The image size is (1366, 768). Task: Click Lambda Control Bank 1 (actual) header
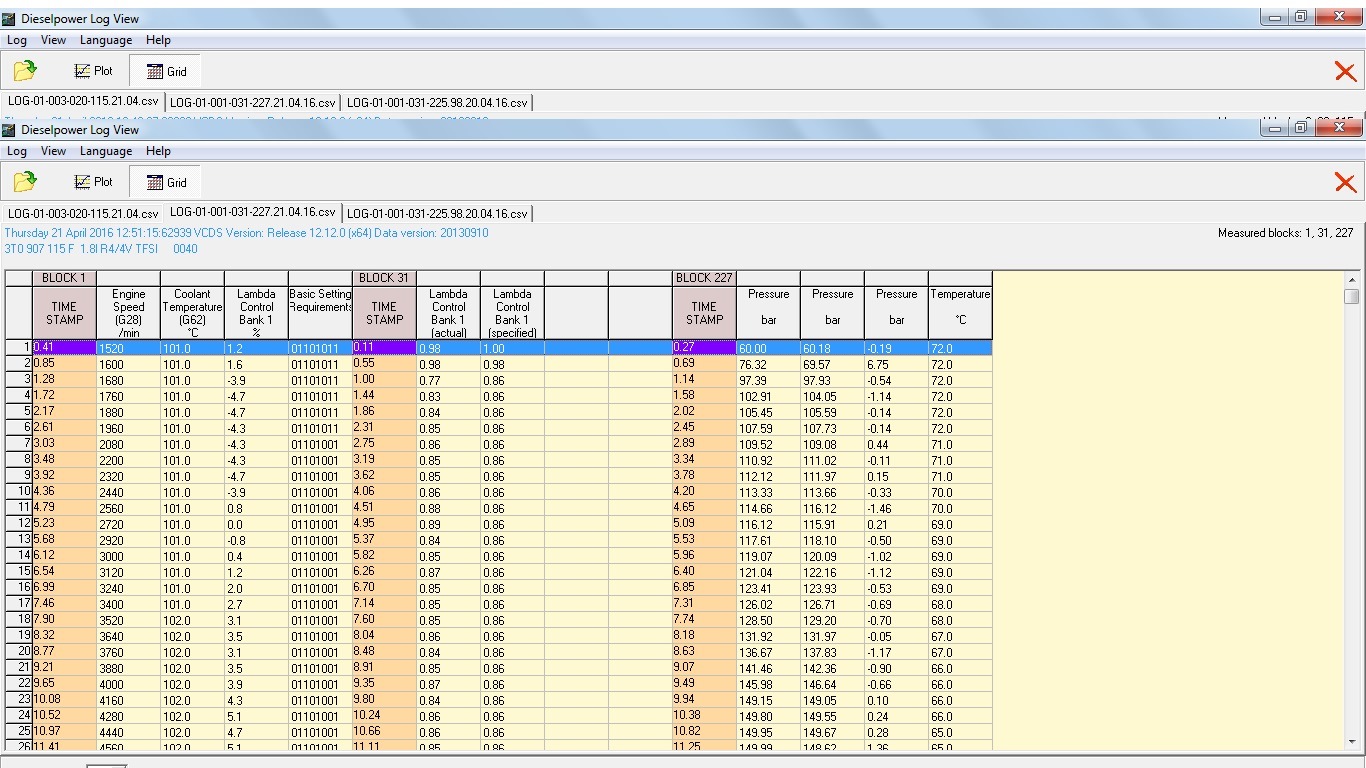click(448, 312)
